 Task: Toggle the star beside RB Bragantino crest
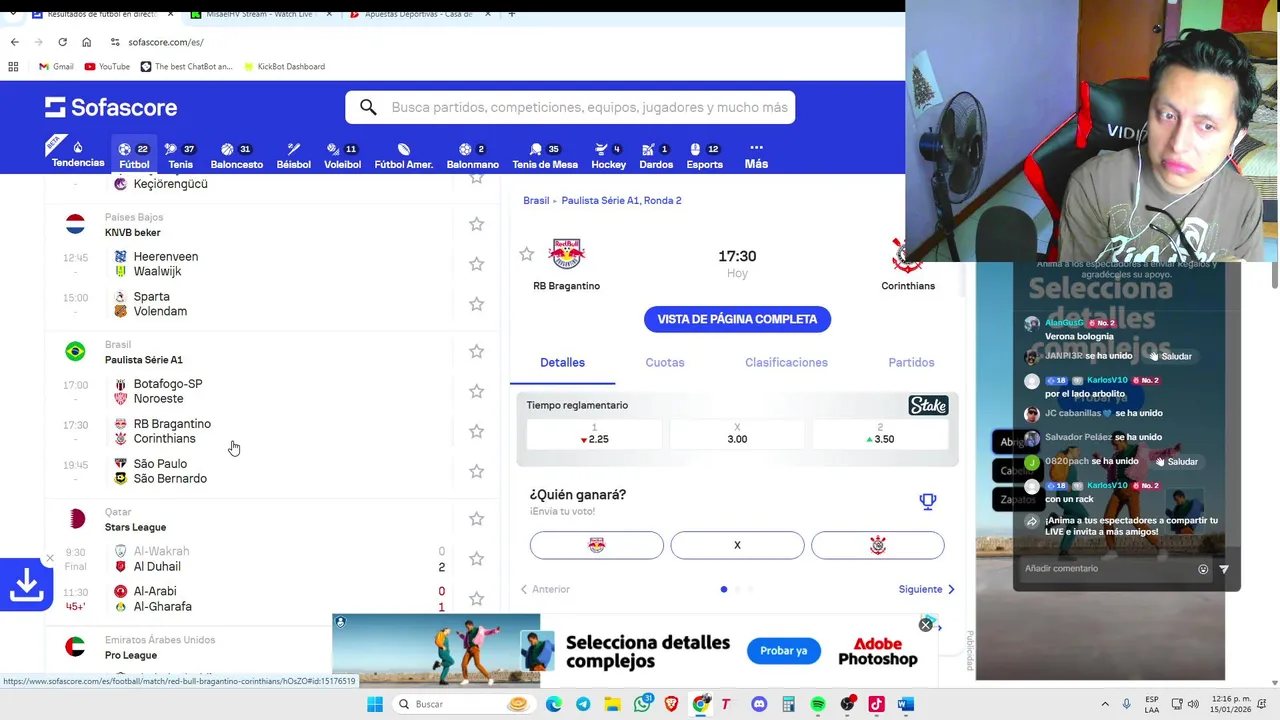pyautogui.click(x=527, y=254)
